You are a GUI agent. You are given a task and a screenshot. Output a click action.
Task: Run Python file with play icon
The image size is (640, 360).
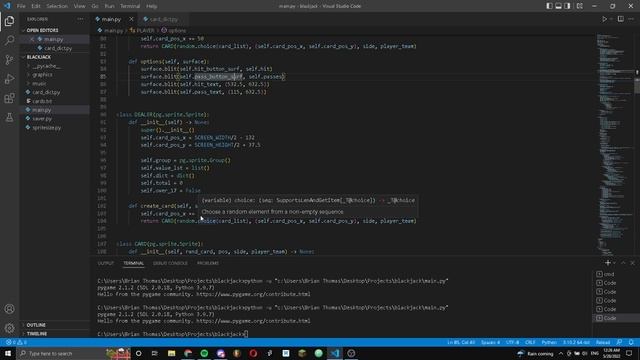pyautogui.click(x=604, y=19)
